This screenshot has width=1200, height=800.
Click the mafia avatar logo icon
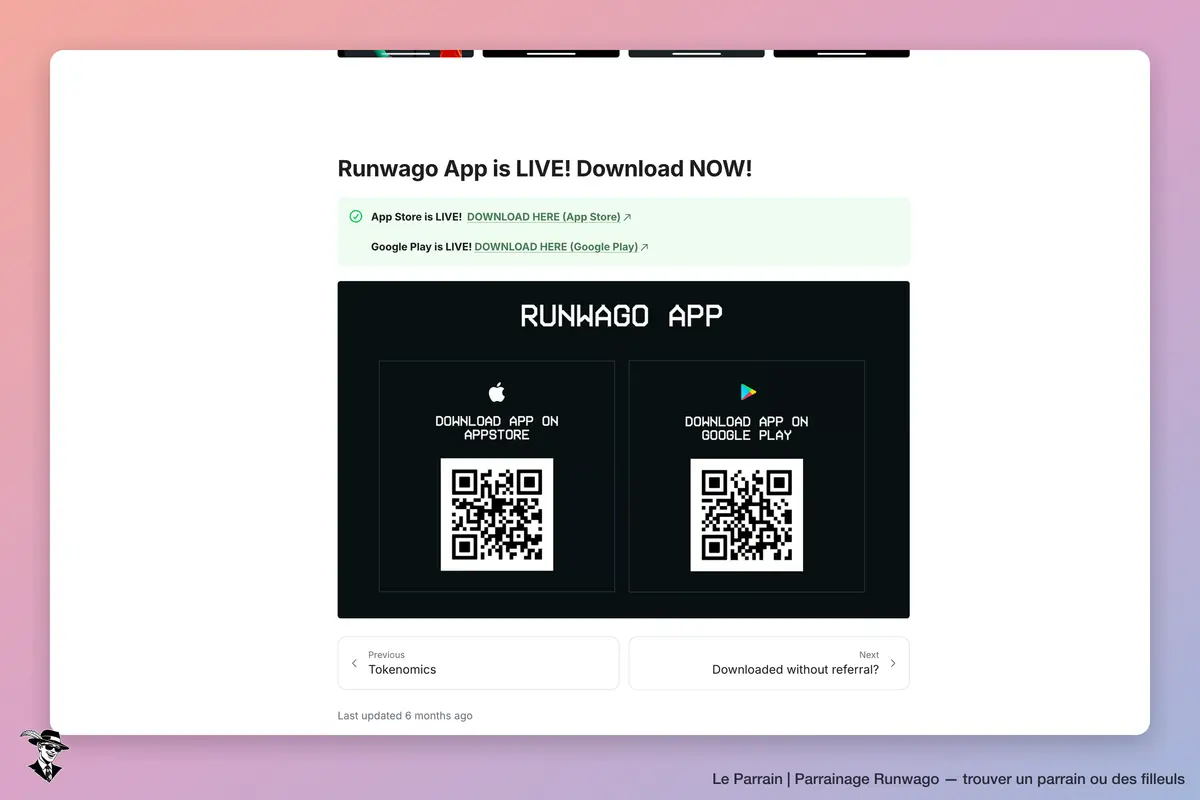click(44, 755)
